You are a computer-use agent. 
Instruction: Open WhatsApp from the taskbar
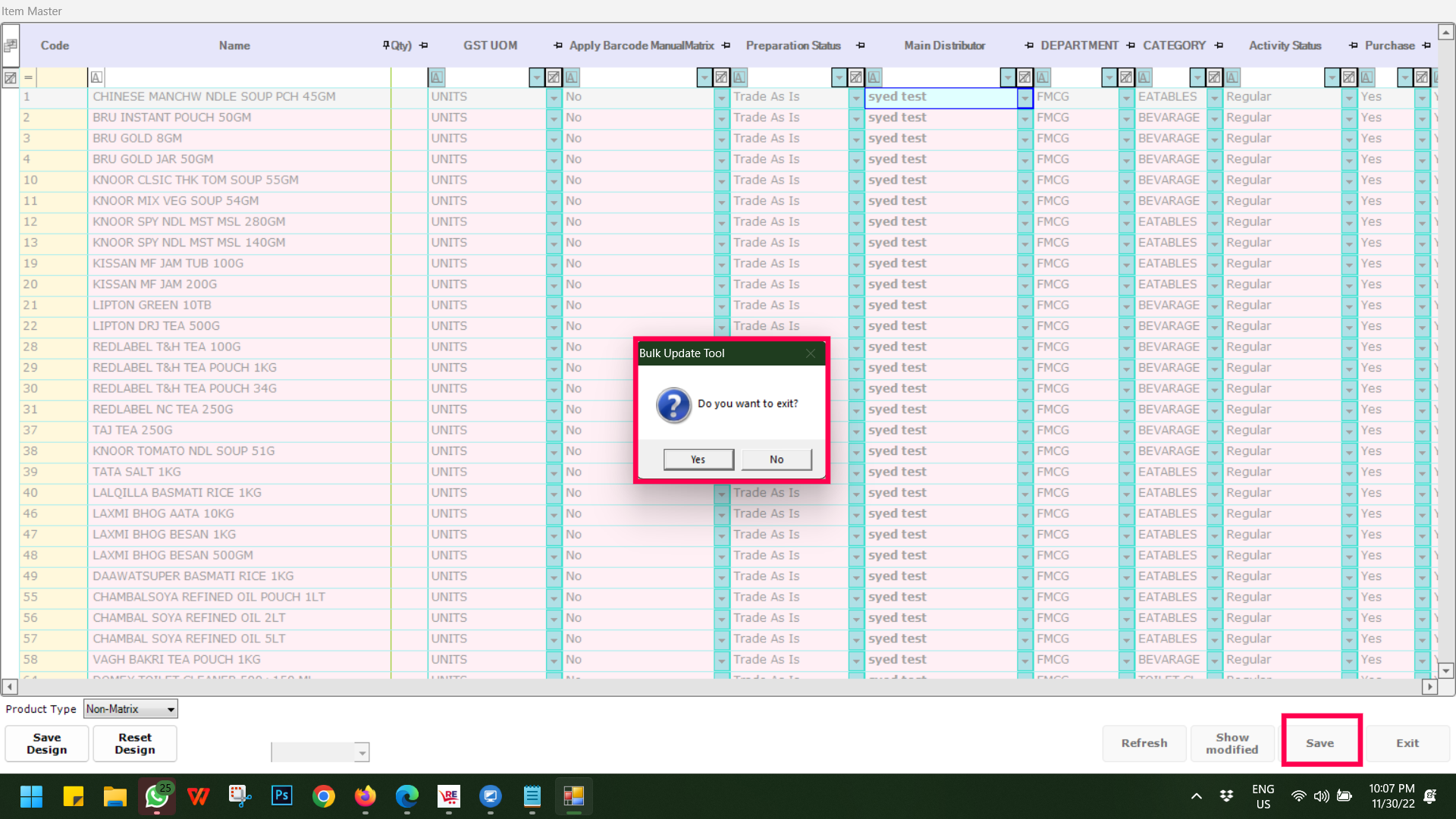(x=157, y=796)
